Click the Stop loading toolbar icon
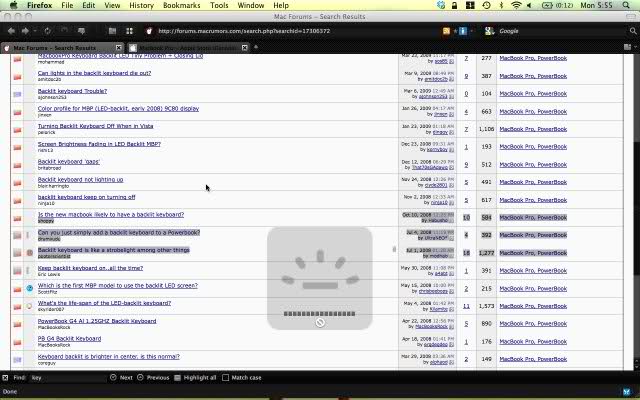Image resolution: width=640 pixels, height=400 pixels. pos(64,31)
